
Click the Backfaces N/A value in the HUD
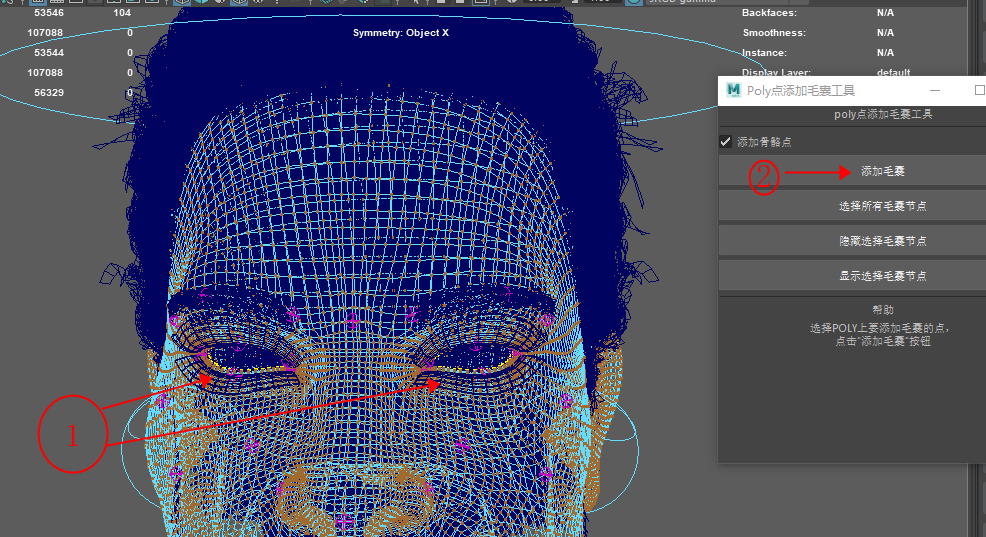(x=885, y=13)
